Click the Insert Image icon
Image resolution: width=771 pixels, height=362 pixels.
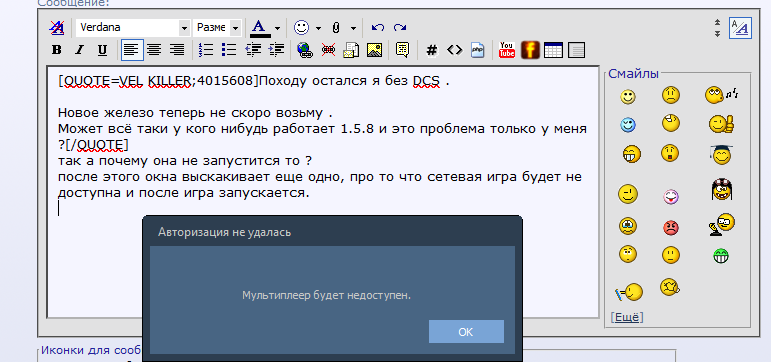375,50
